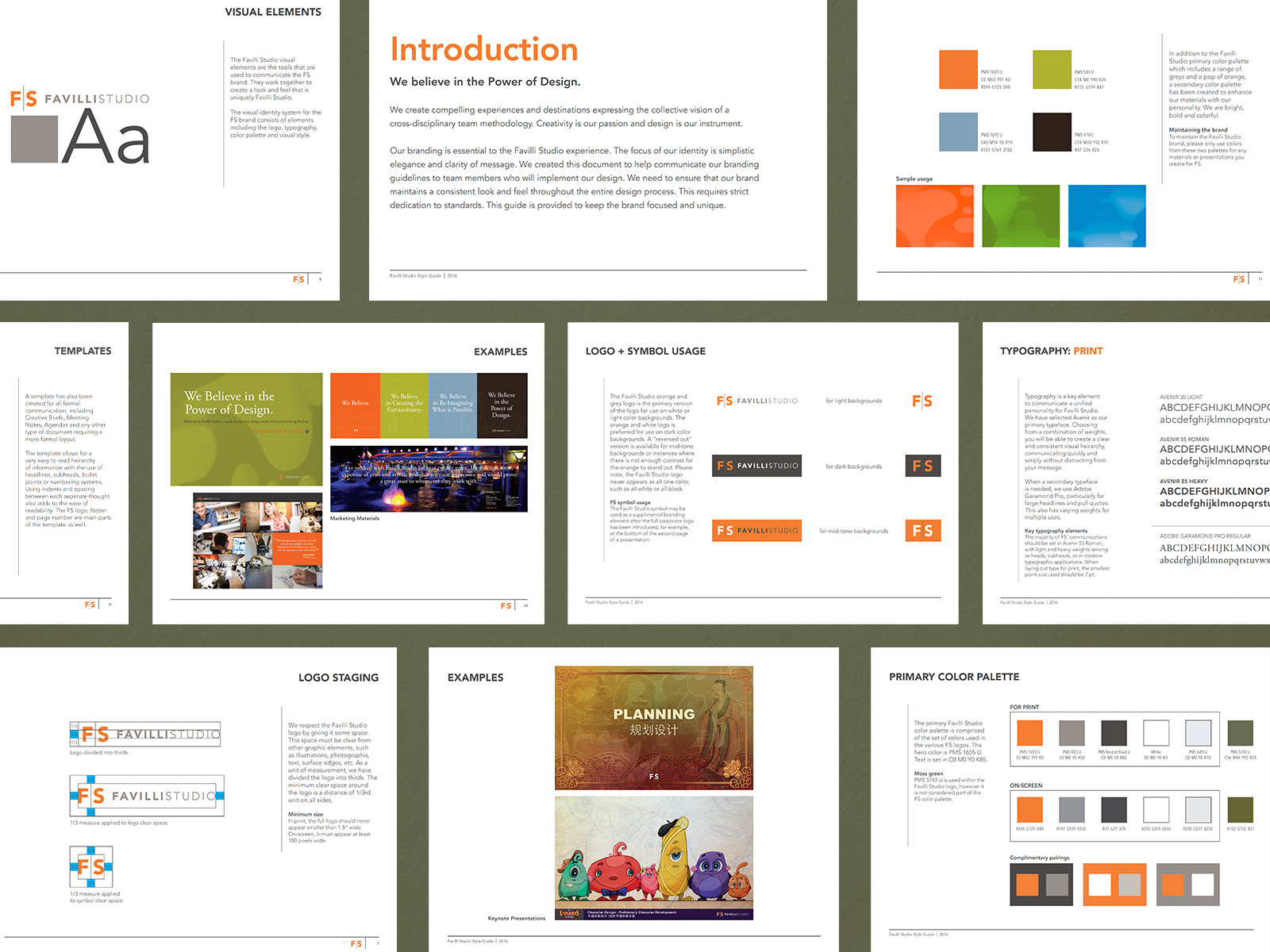Click the 'Keynote Presentations' caption
Viewport: 1270px width, 952px height.
(x=517, y=918)
